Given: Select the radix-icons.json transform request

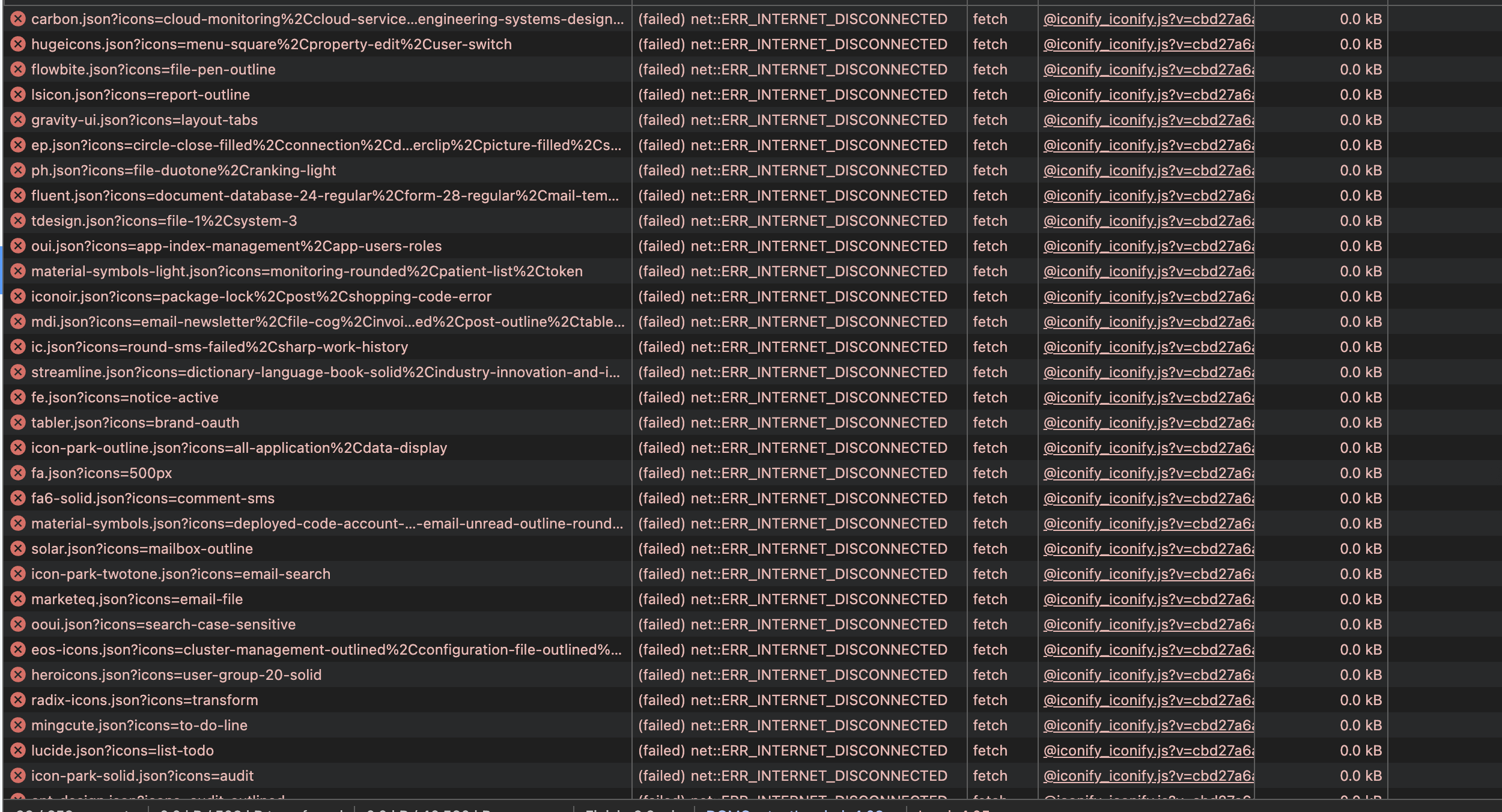Looking at the screenshot, I should (144, 700).
